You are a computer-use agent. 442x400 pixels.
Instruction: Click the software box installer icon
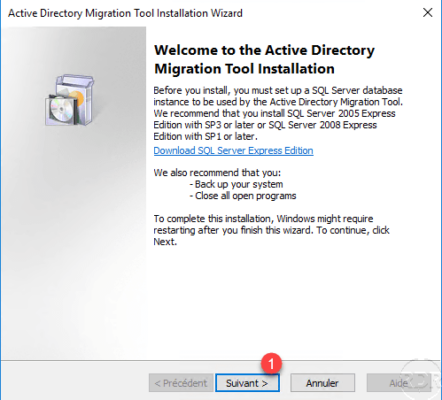(x=70, y=100)
